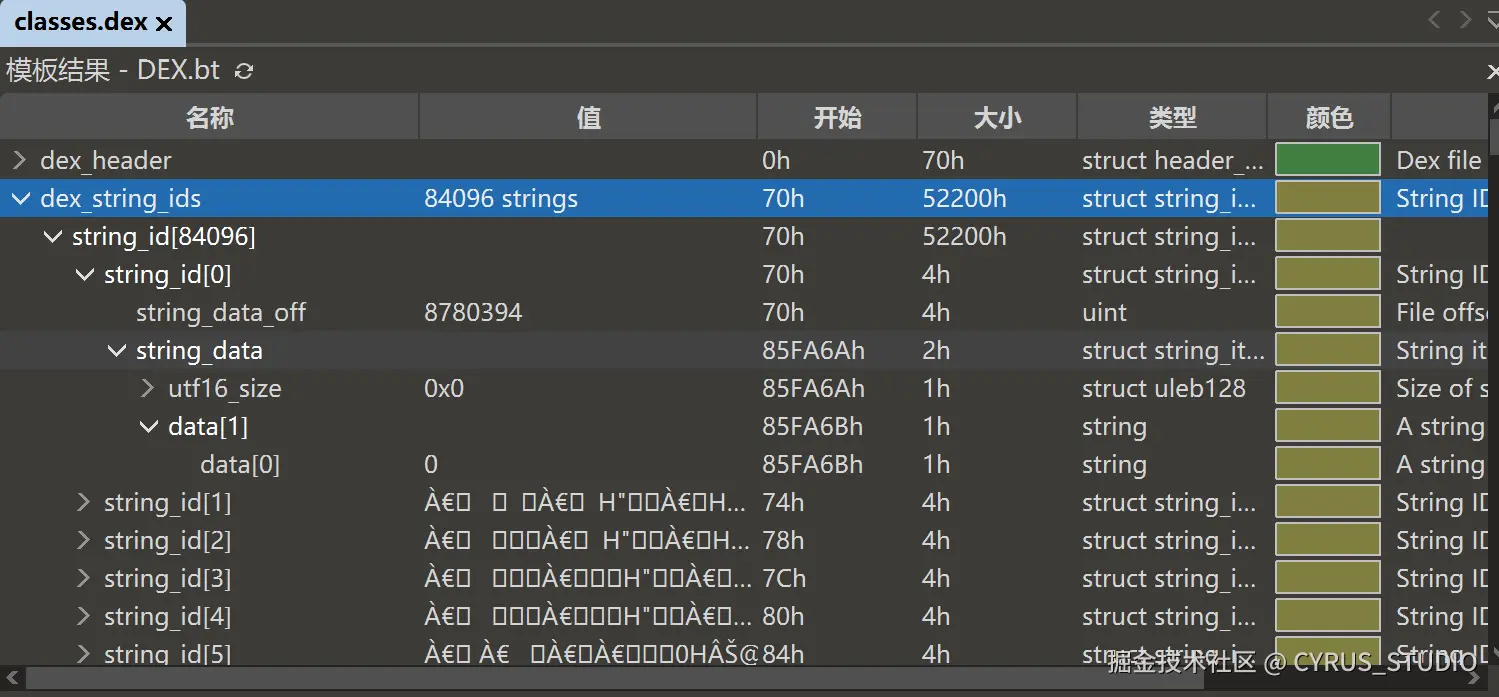Sort by the 值 column header

588,117
